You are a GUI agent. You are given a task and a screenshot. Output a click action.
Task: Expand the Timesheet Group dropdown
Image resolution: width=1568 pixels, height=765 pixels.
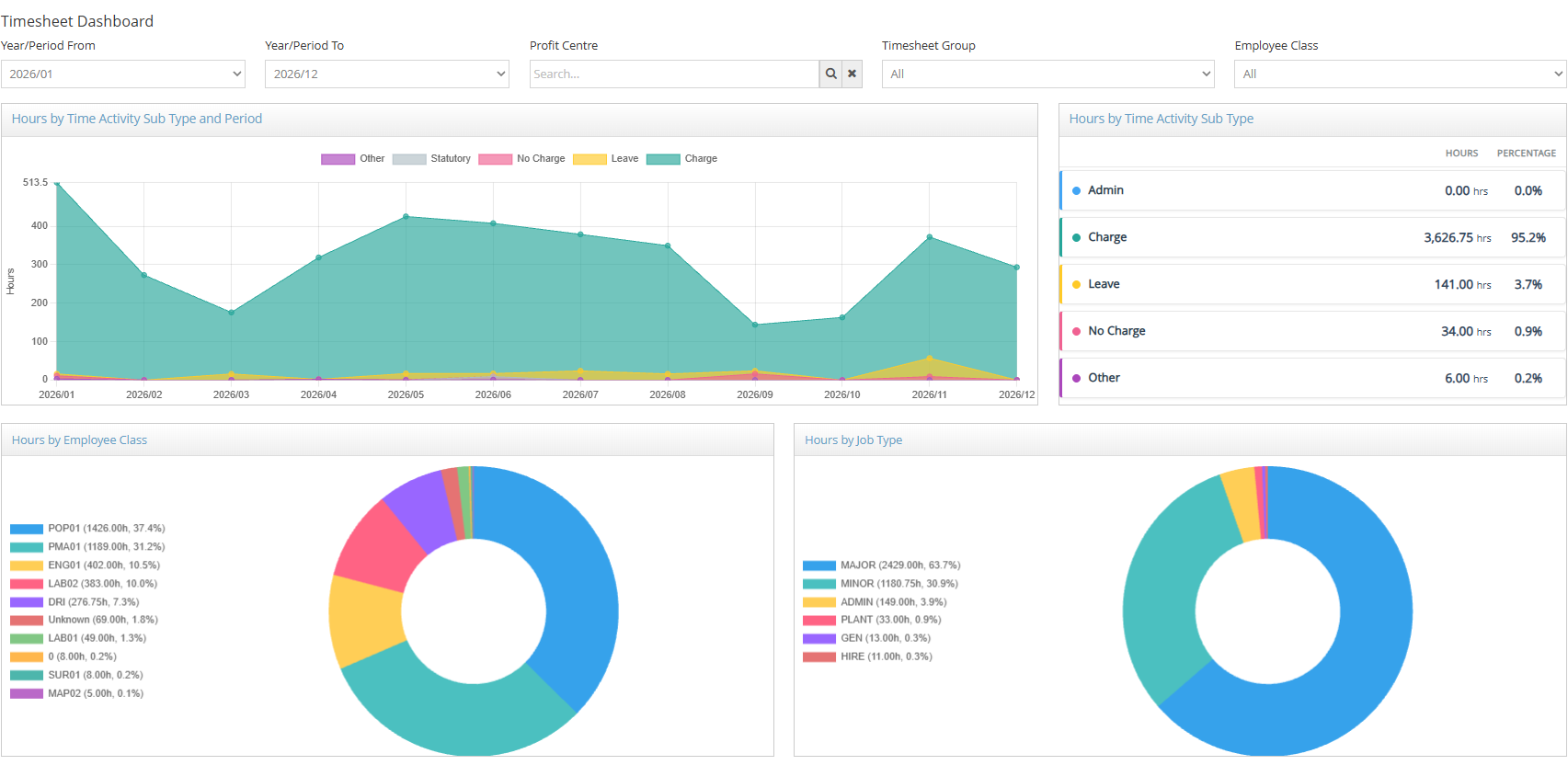pos(1048,74)
